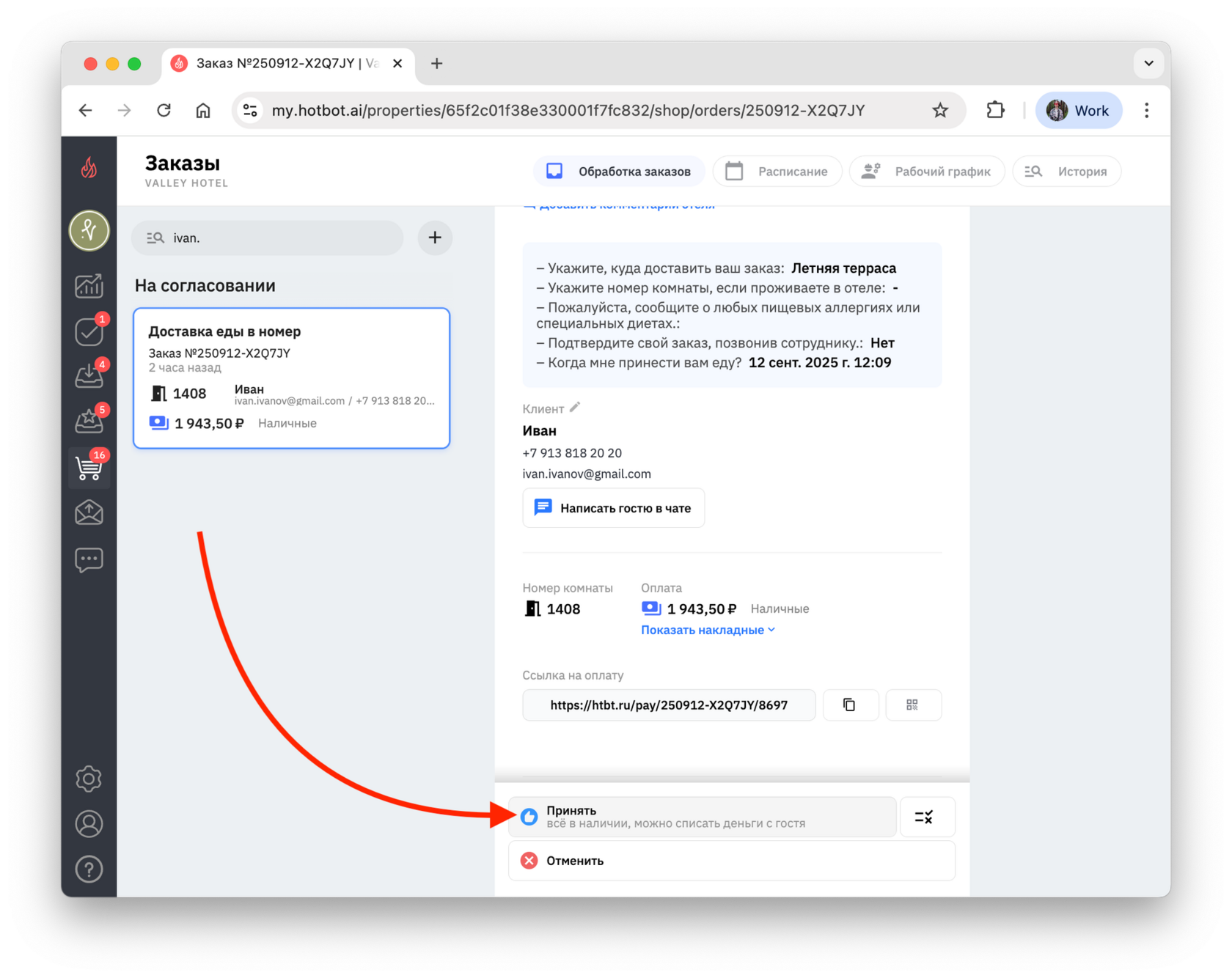Screen dimensions: 1232x978
Task: Click the Valley Hotel property avatar
Action: 89,230
